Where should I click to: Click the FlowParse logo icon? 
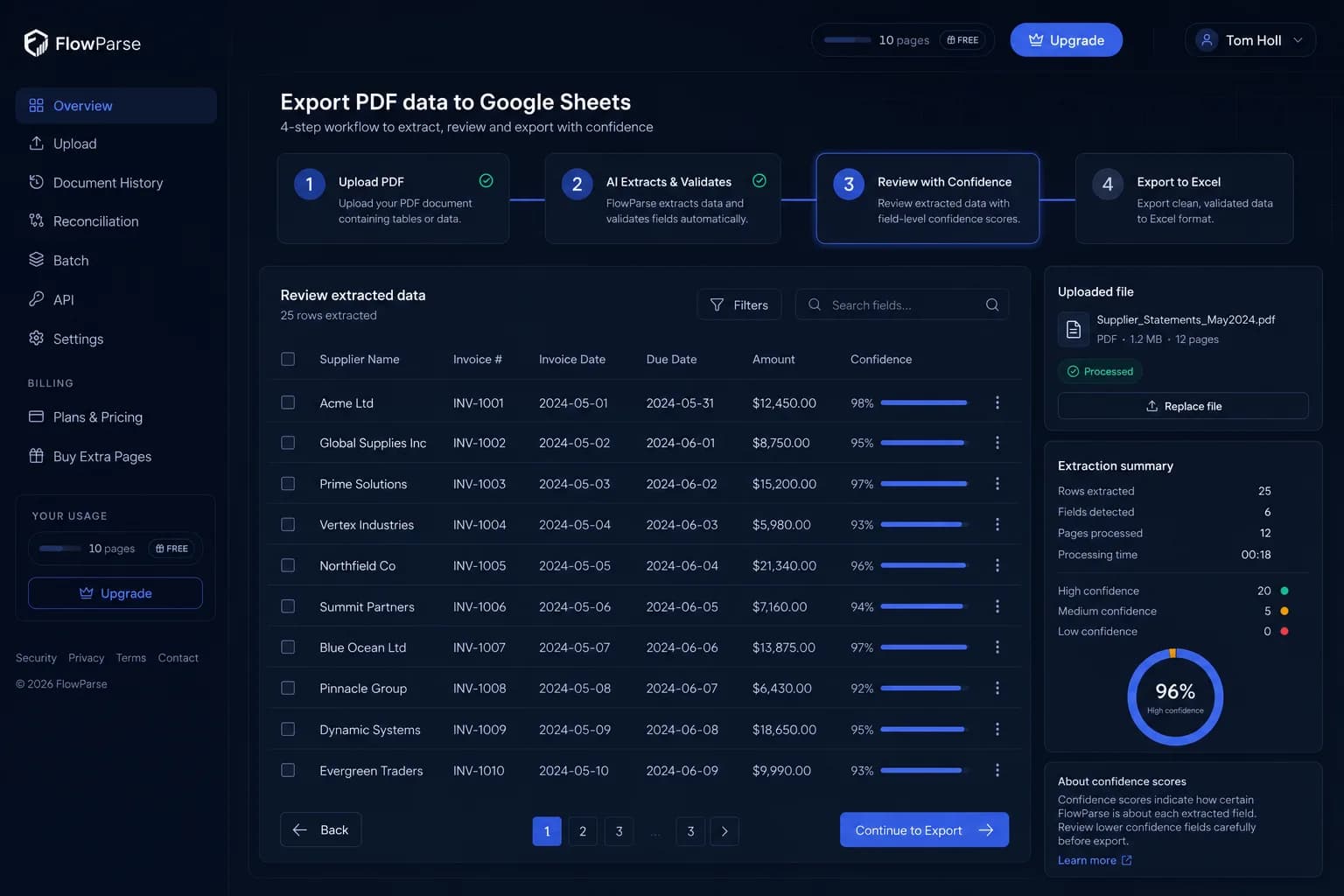click(36, 43)
